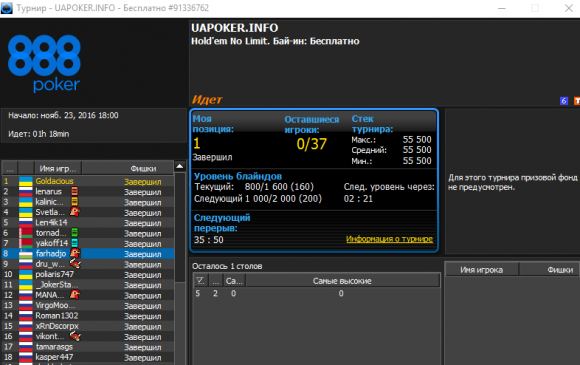This screenshot has width=580, height=365.
Task: Click the flag icon of Goldacious
Action: click(26, 181)
